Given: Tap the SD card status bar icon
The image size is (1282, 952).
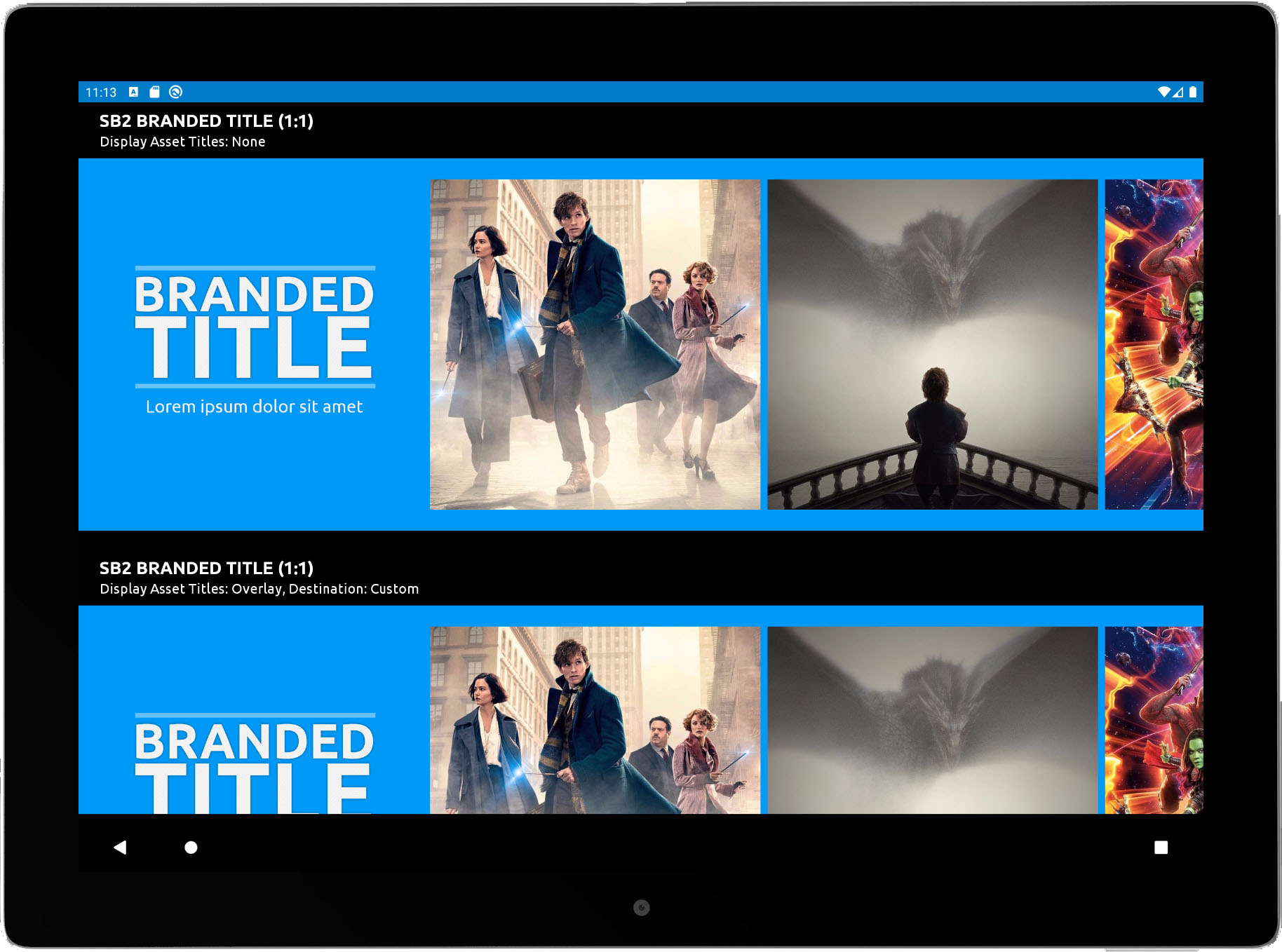Looking at the screenshot, I should [x=154, y=92].
